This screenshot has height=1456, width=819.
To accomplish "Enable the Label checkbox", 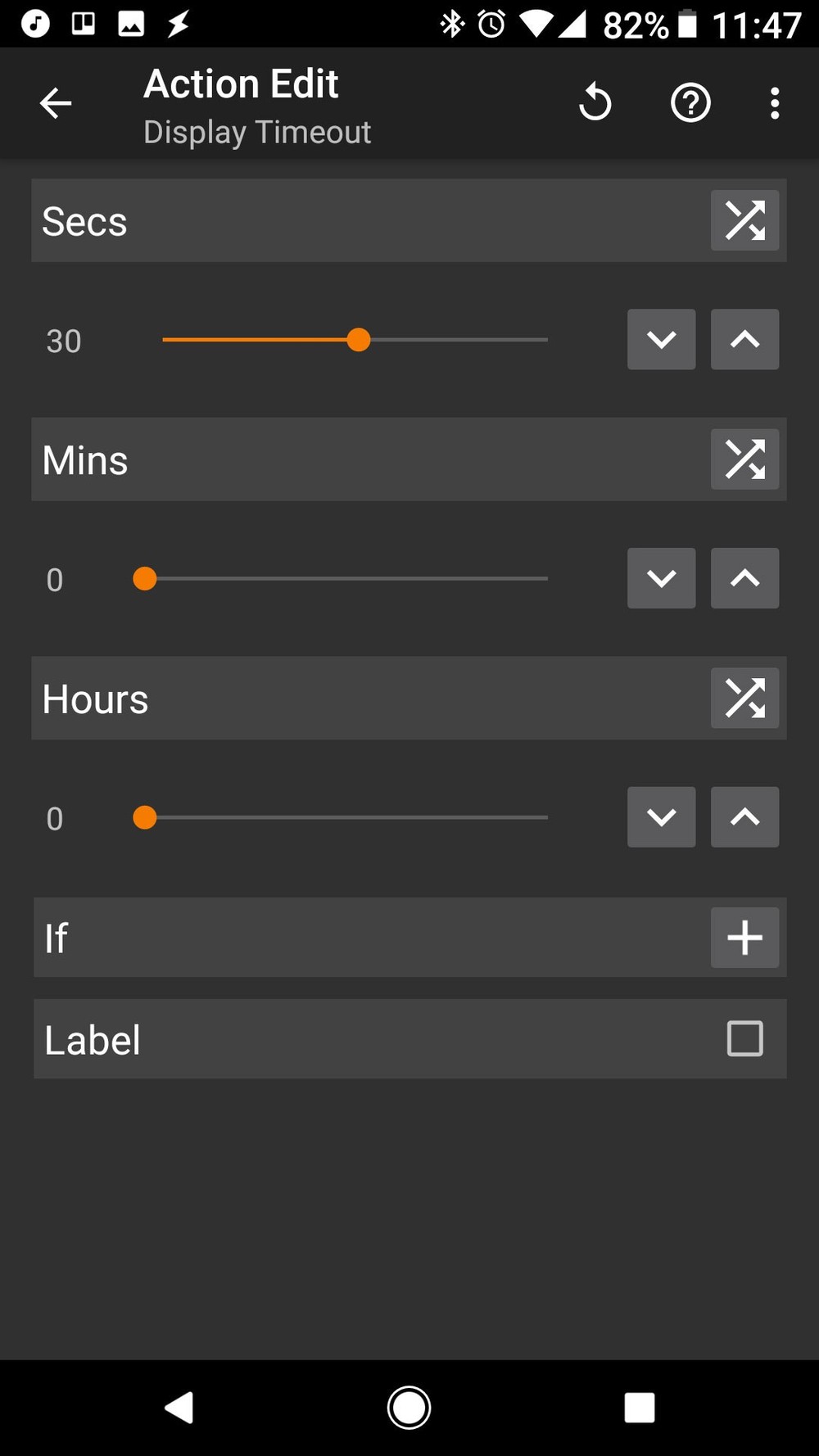I will pos(744,1038).
